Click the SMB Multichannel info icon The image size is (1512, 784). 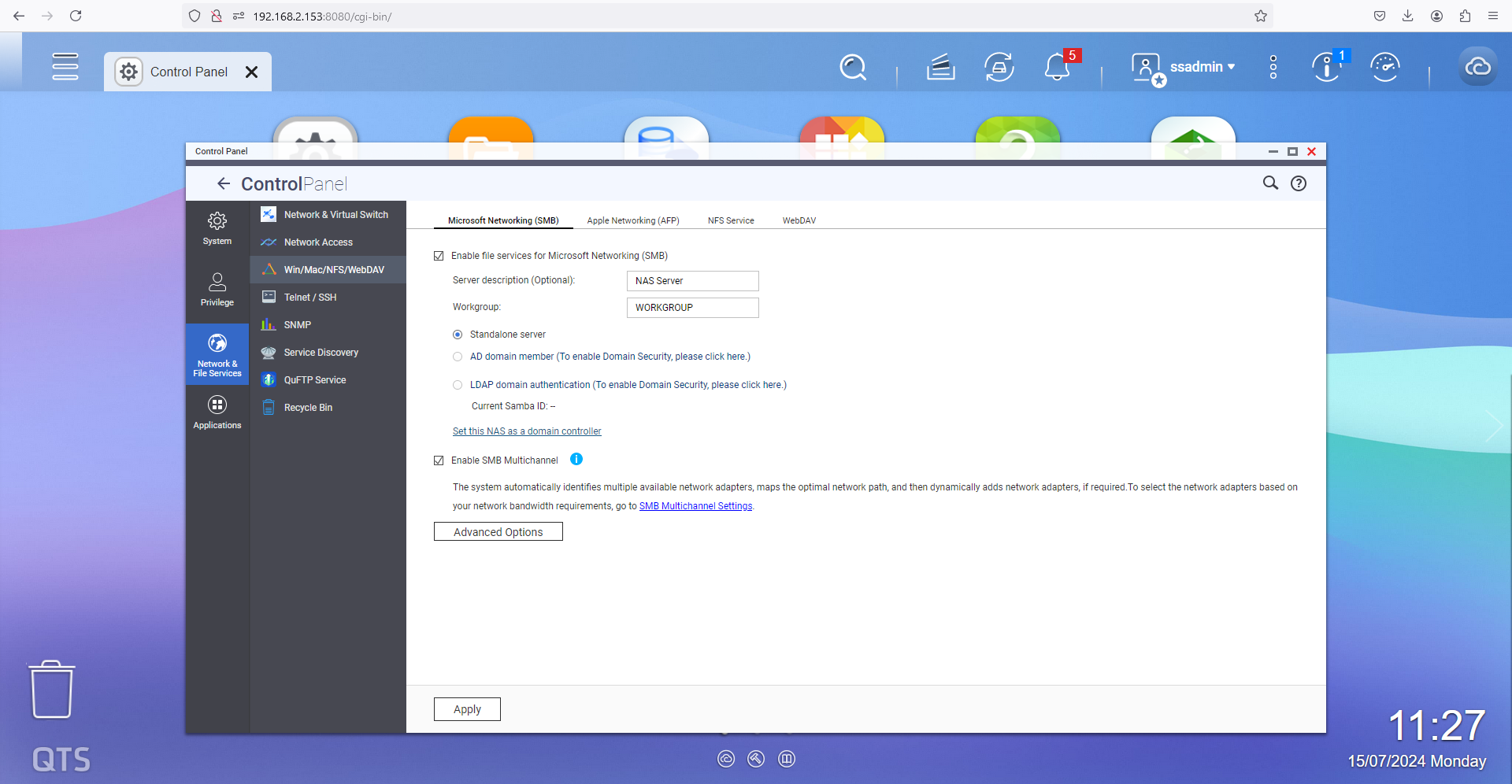576,460
